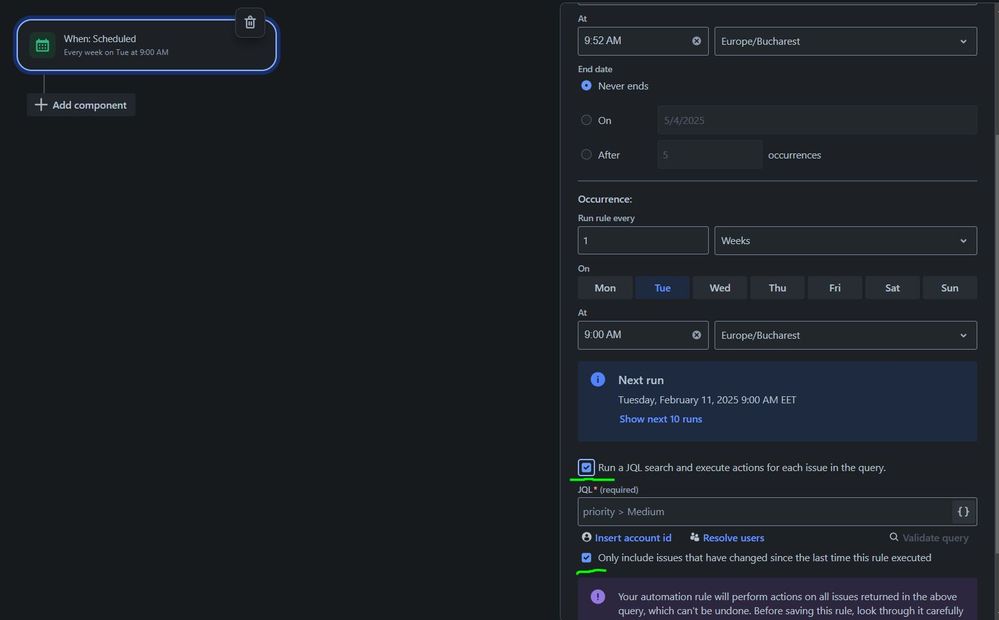Open Show next 10 runs link
999x620 pixels.
coord(661,419)
